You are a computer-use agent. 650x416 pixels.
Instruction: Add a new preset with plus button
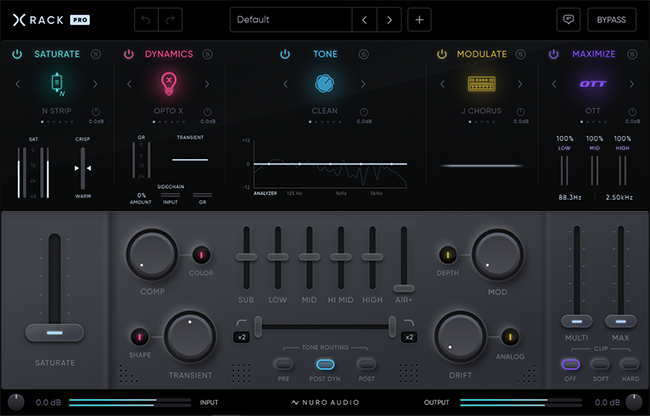(419, 19)
